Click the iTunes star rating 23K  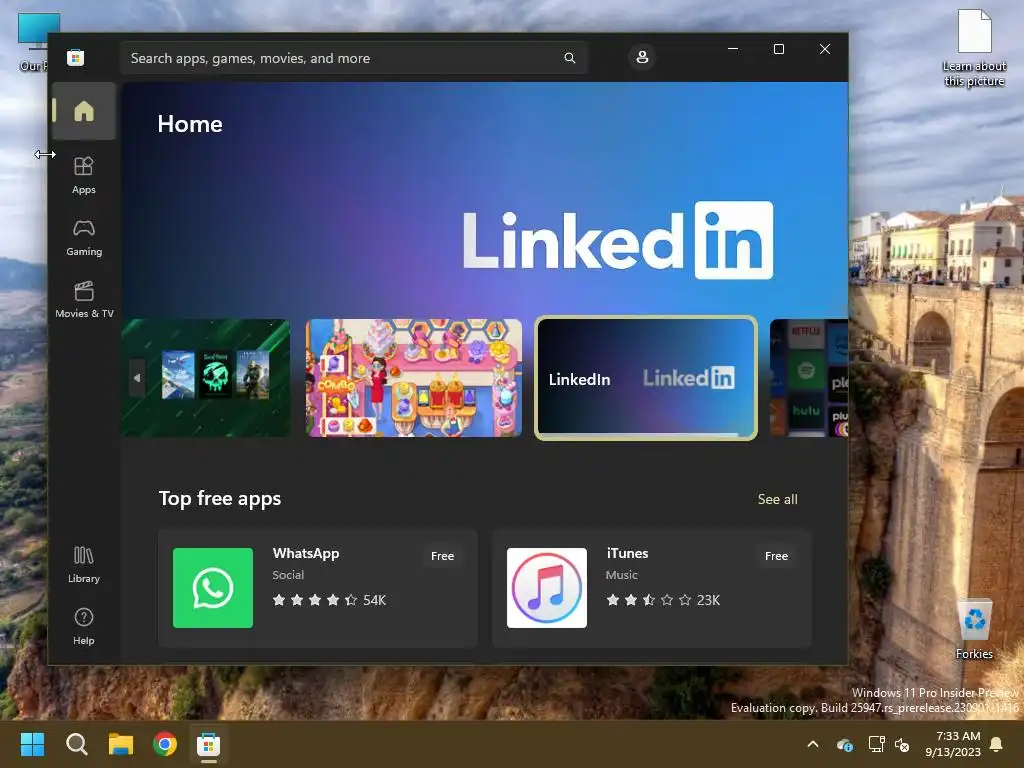[663, 600]
